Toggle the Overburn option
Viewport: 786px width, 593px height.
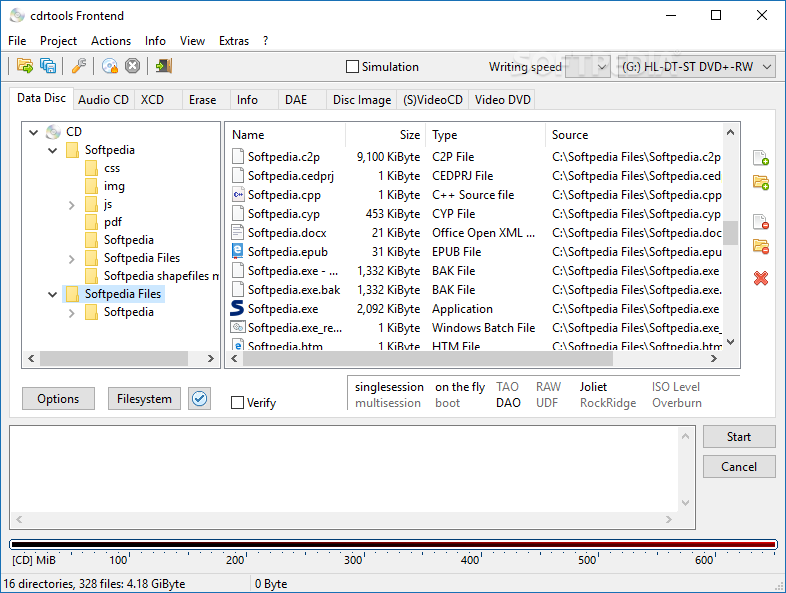pos(677,403)
